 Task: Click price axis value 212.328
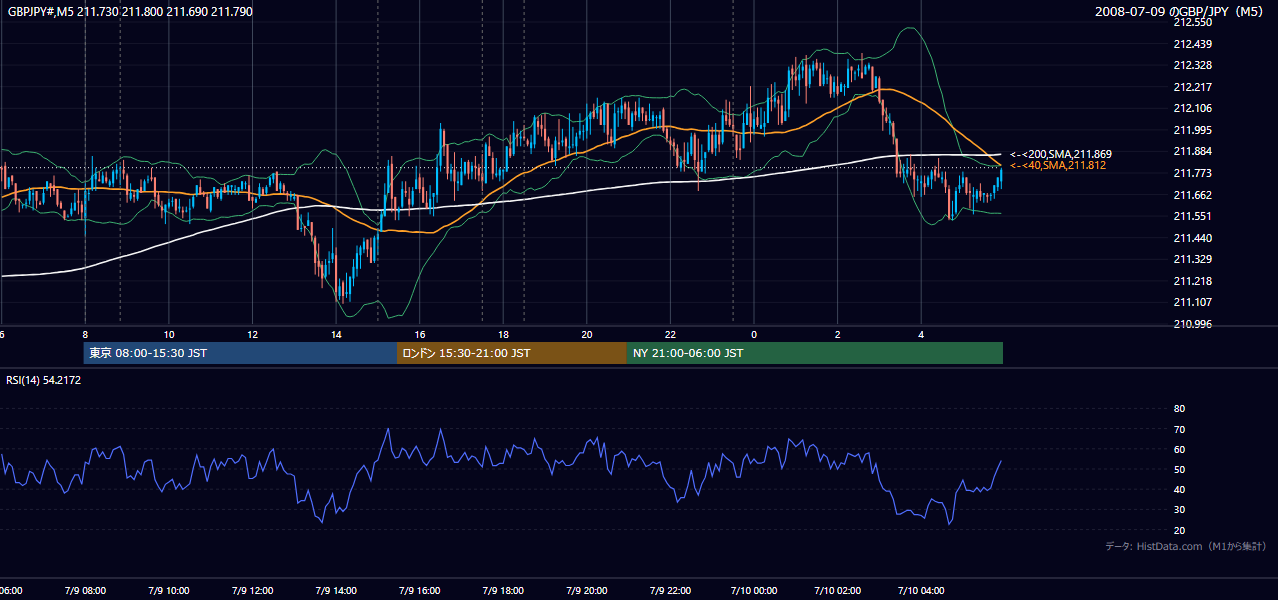click(1192, 65)
